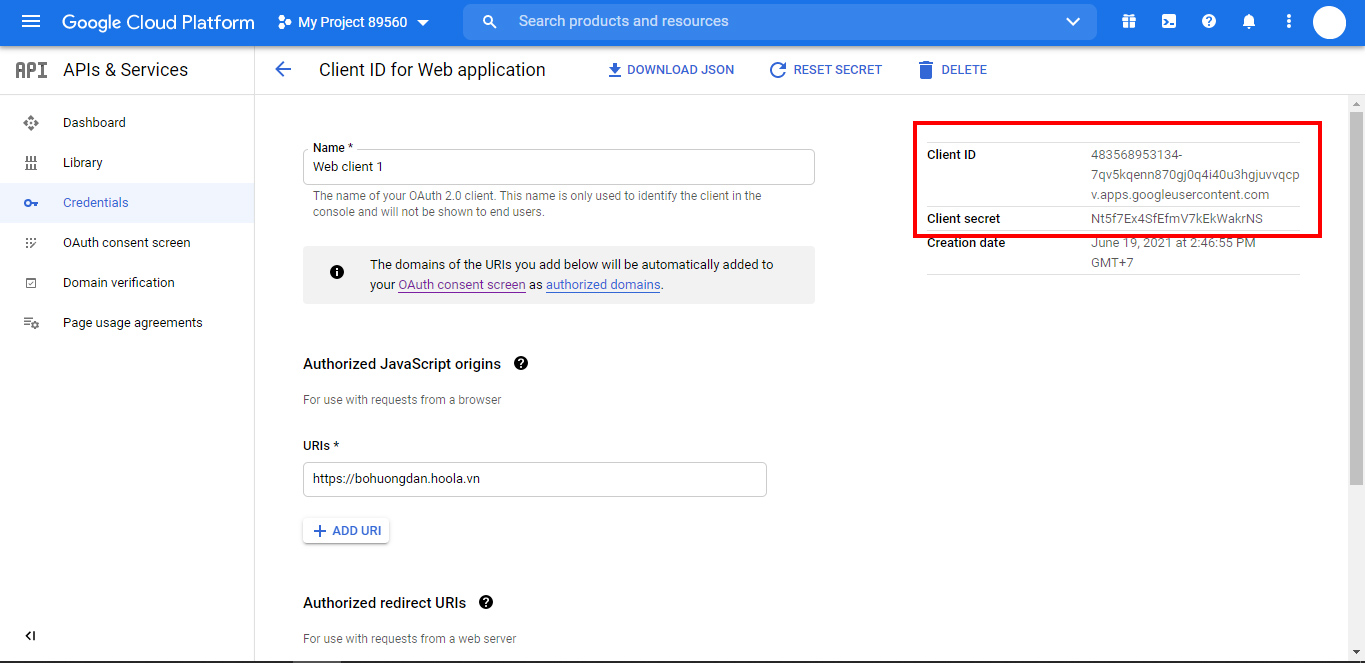The width and height of the screenshot is (1366, 664).
Task: Go to Dashboard in the sidebar
Action: [x=94, y=123]
